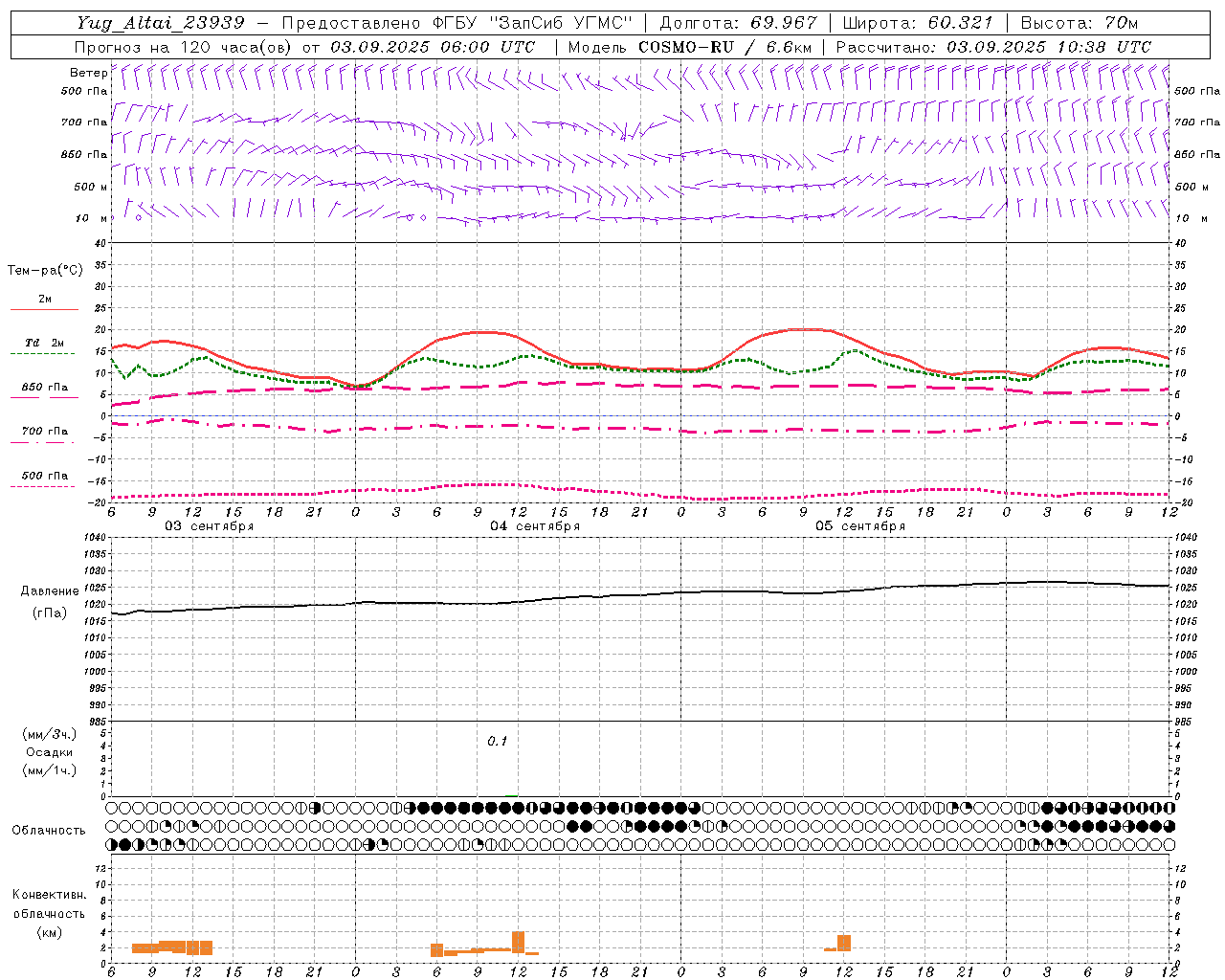Click the 0.1 precipitation value
Viewport: 1225px width, 980px height.
pos(498,741)
